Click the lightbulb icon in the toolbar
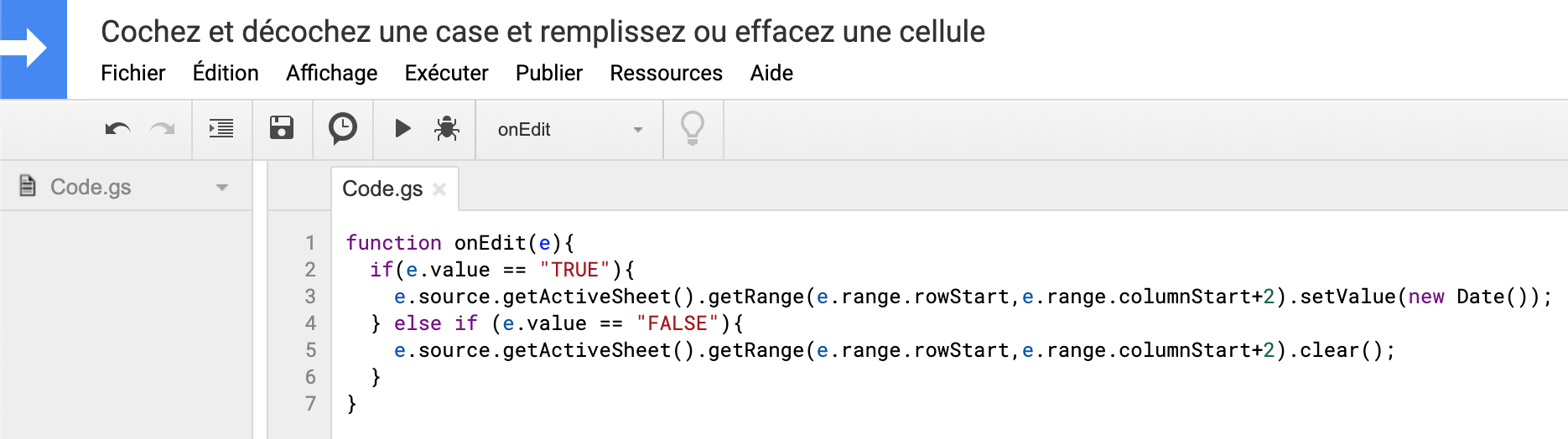The image size is (1568, 439). click(693, 129)
